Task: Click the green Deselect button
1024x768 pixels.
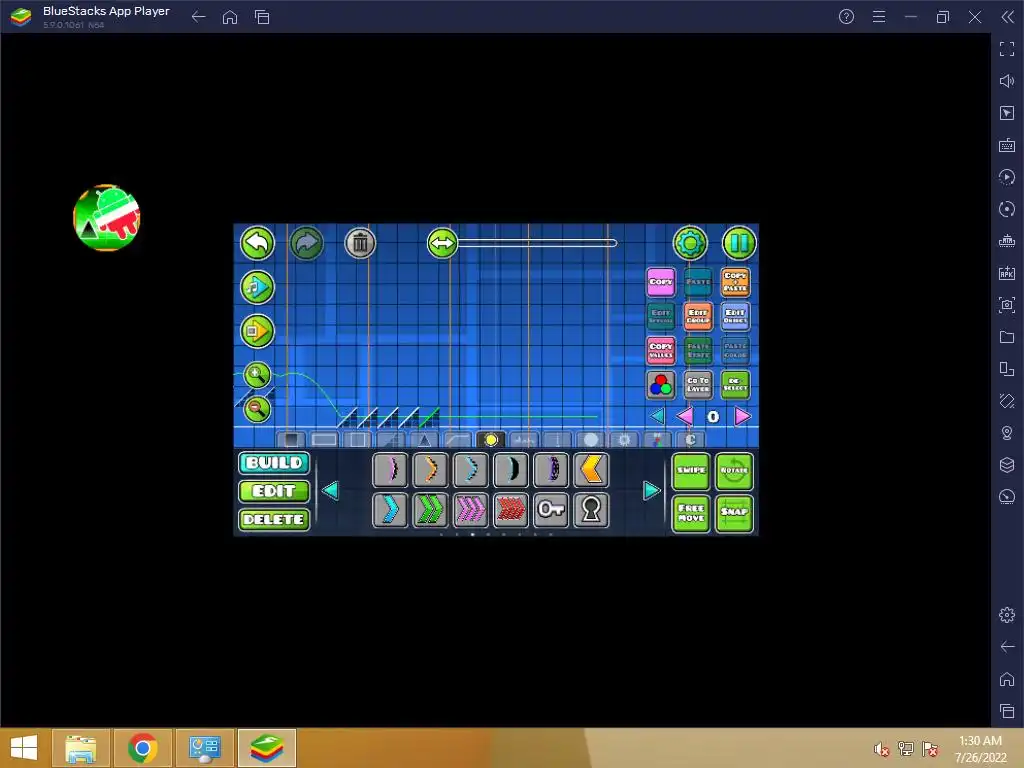Action: coord(735,385)
